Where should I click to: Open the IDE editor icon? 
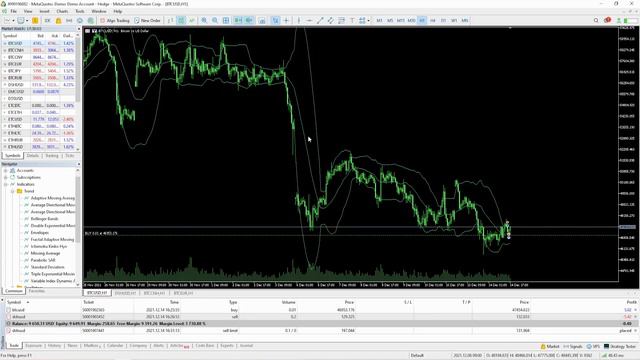pos(48,20)
